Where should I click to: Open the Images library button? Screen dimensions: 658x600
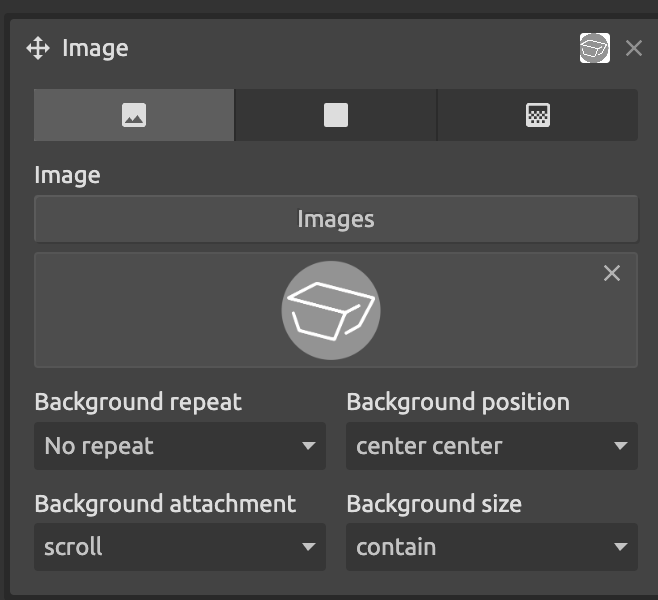[x=336, y=219]
